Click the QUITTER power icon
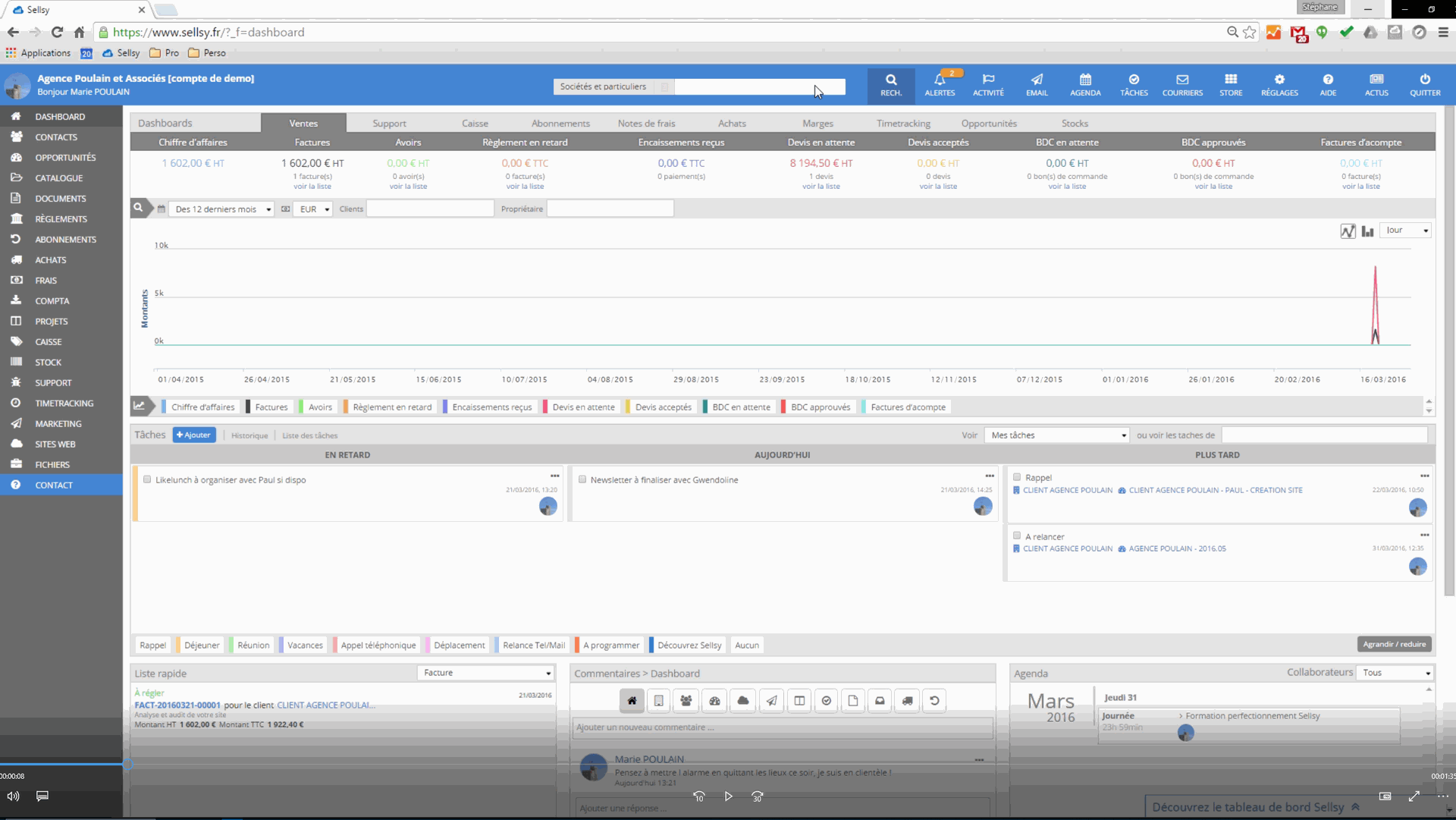Screen dimensions: 1456x820 [1425, 85]
